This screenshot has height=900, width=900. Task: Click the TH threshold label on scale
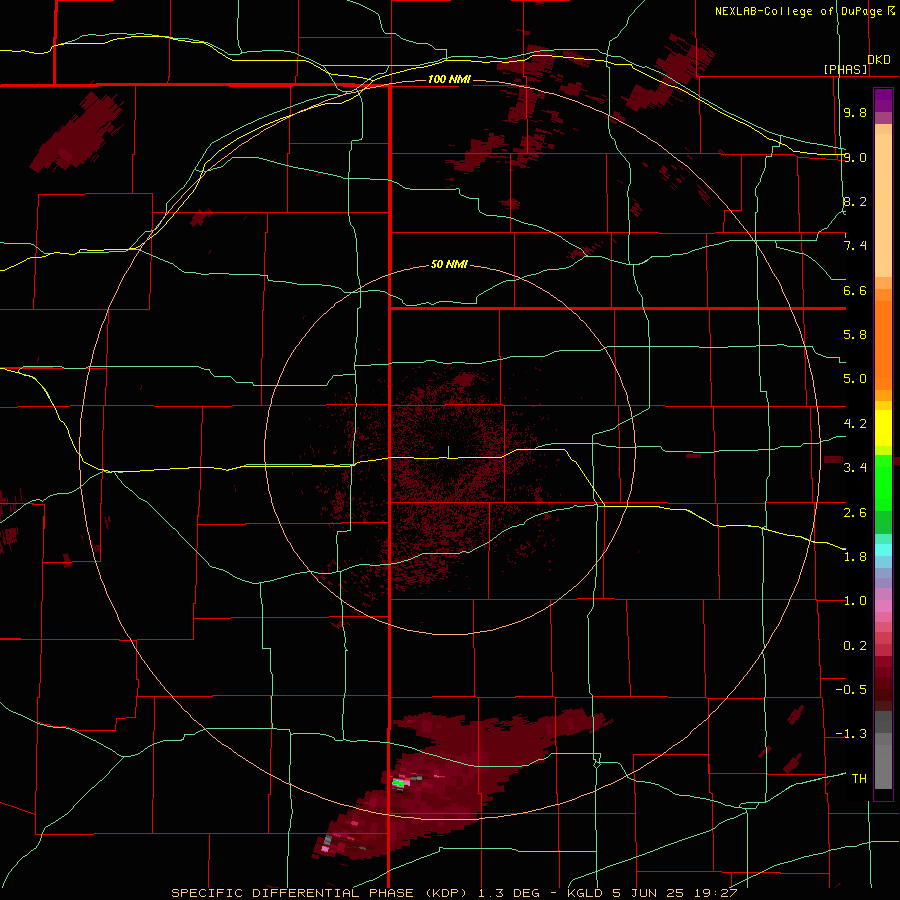pos(859,779)
